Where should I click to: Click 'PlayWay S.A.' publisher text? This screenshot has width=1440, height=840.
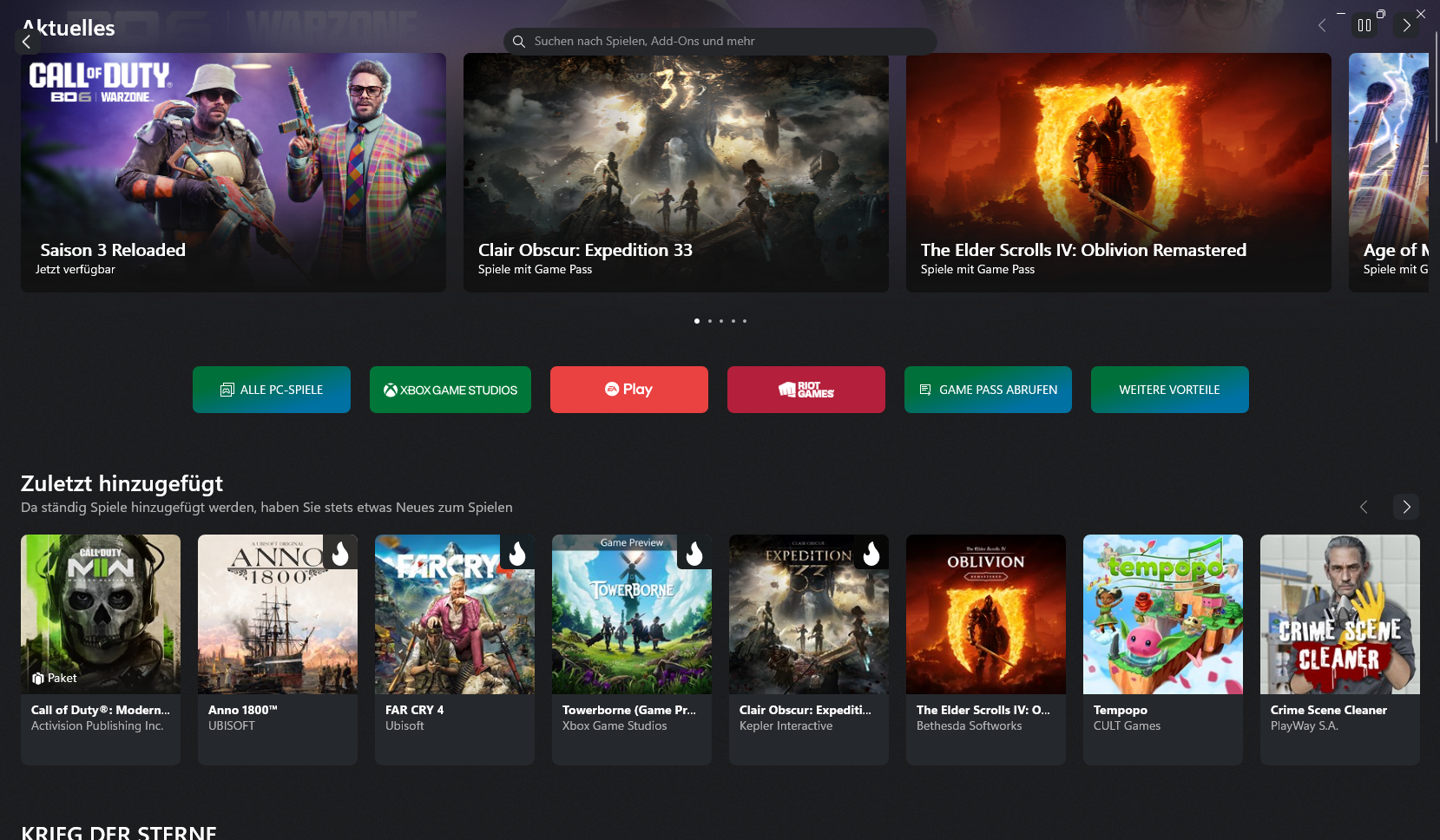tap(1304, 726)
